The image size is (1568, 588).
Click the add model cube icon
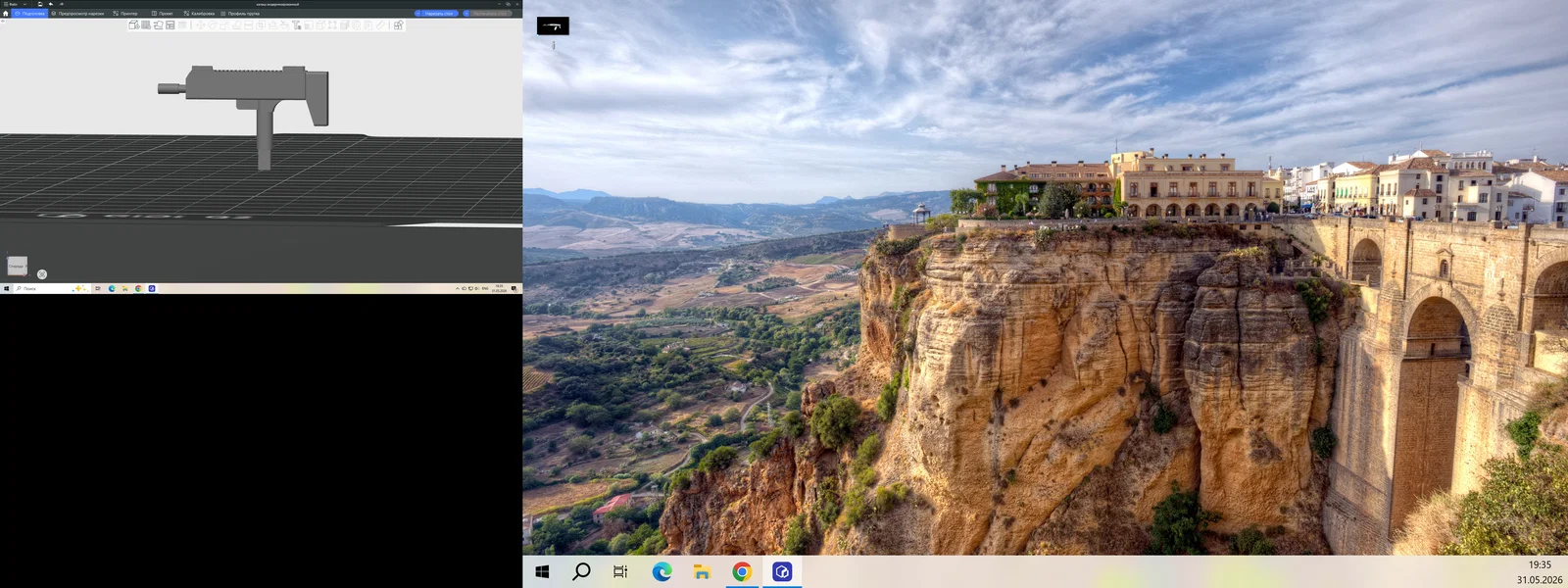pyautogui.click(x=133, y=25)
